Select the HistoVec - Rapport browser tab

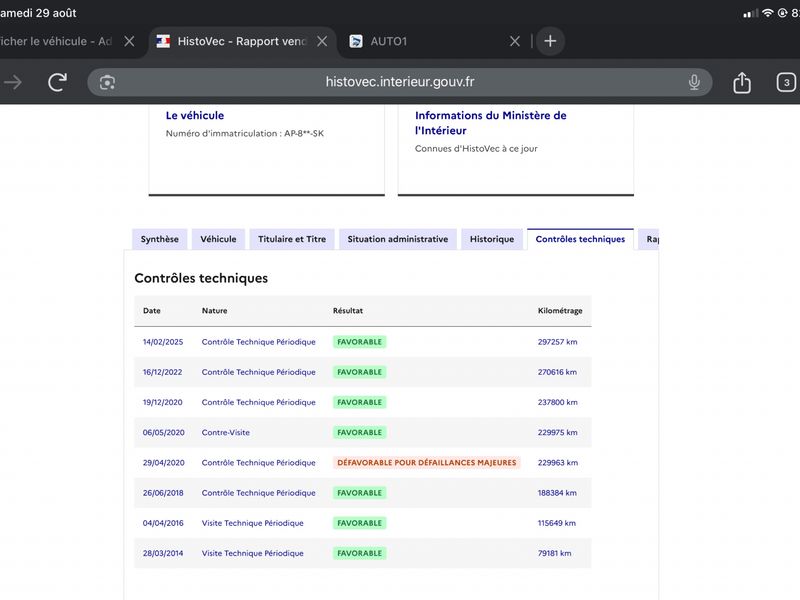pos(242,41)
